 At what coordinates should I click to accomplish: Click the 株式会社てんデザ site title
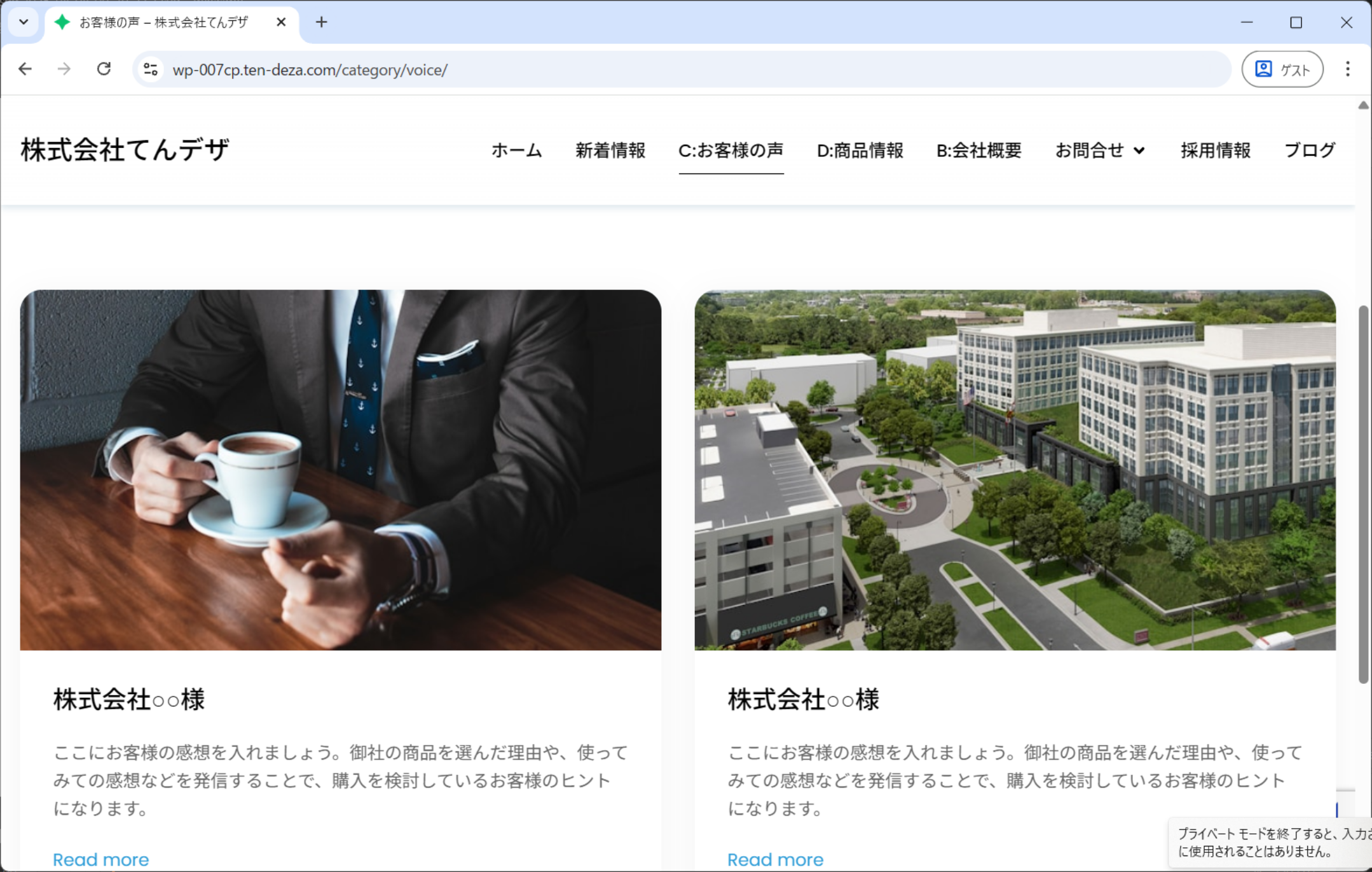[x=125, y=151]
